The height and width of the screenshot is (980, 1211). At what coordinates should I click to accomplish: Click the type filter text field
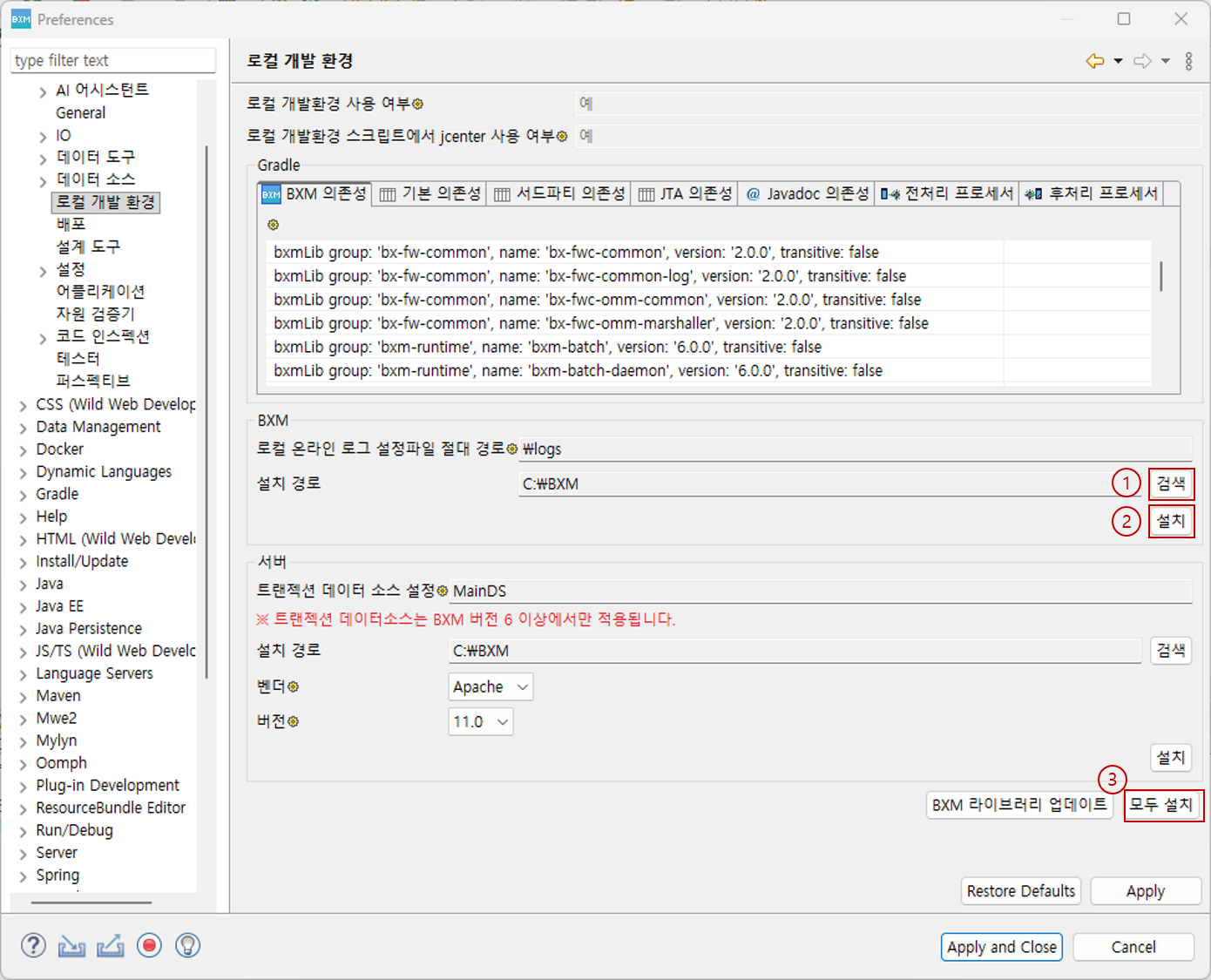coord(112,60)
